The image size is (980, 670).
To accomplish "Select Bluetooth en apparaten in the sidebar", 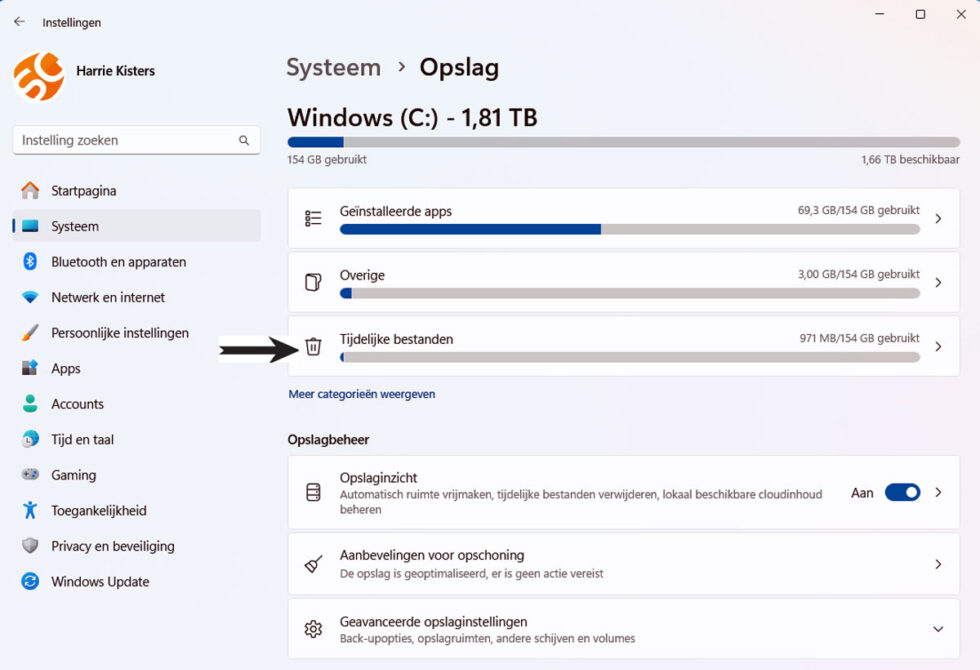I will [x=118, y=261].
